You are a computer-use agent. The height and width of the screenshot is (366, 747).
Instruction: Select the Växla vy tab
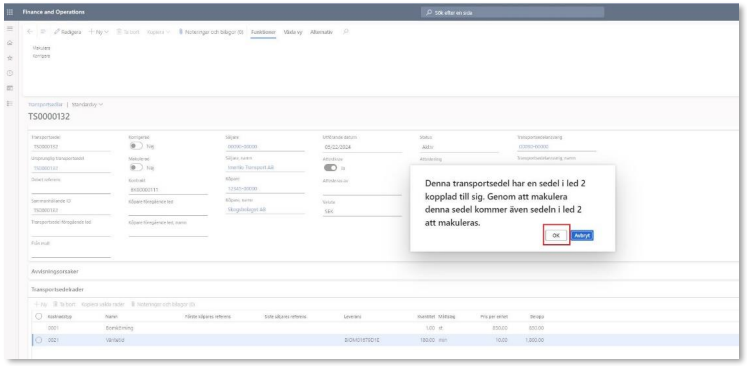click(x=293, y=32)
